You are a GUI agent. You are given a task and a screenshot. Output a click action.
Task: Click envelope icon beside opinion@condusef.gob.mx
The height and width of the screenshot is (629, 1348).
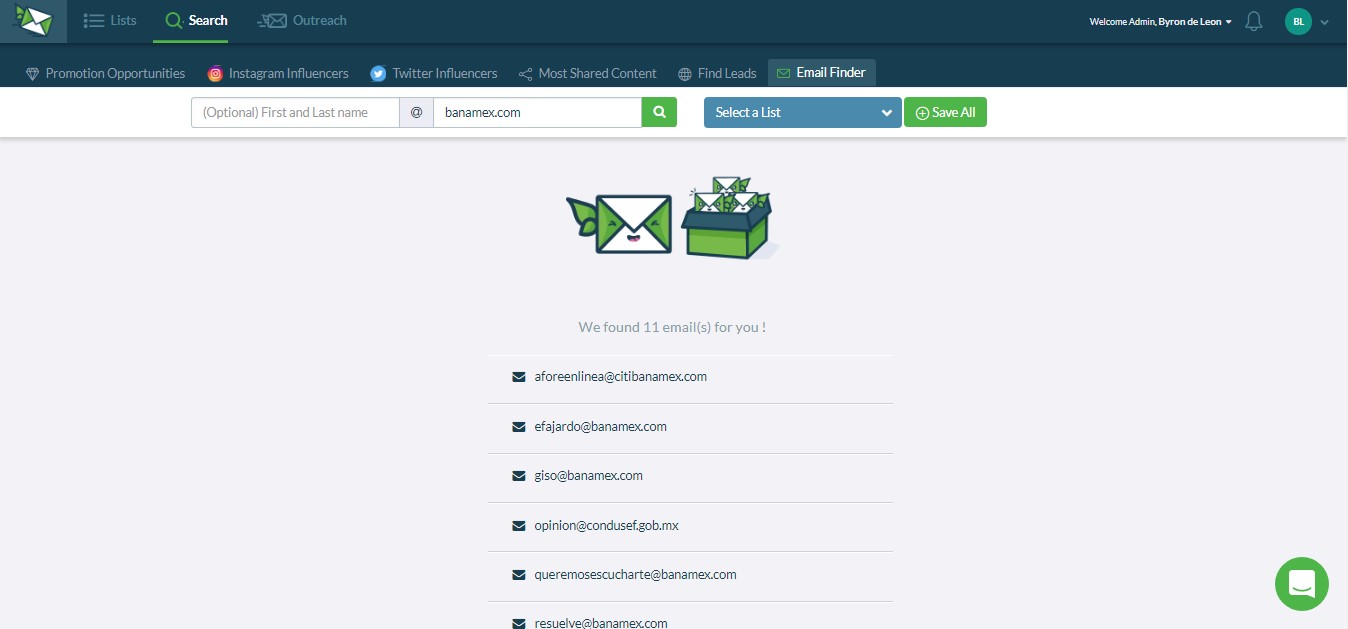click(x=518, y=526)
